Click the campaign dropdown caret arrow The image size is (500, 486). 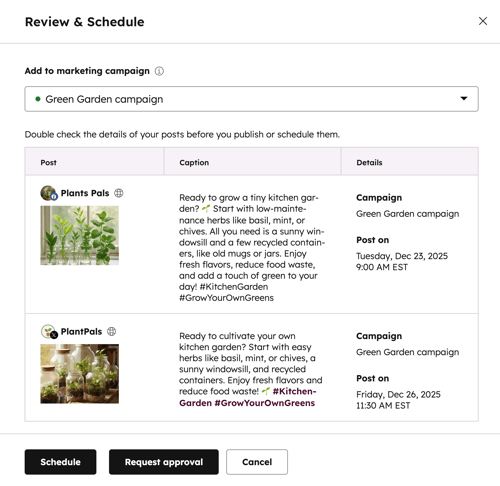464,98
